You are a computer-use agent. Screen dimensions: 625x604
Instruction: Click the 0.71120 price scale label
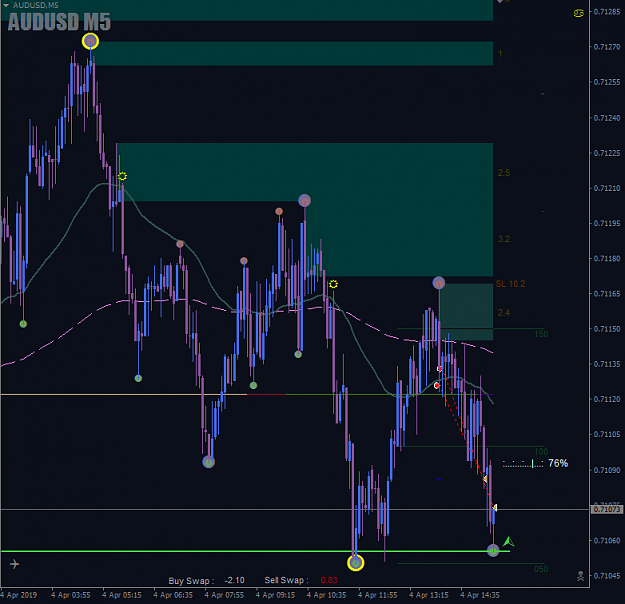(607, 399)
